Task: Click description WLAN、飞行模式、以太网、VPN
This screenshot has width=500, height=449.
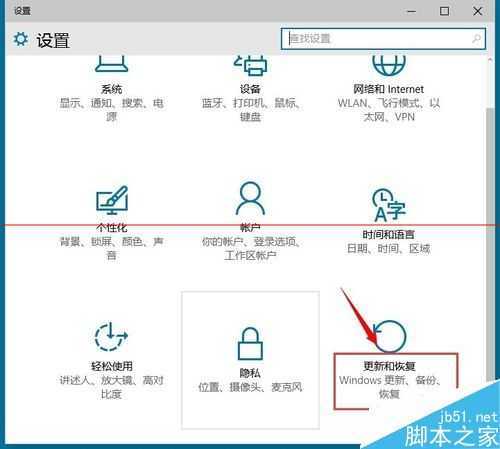Action: tap(389, 110)
